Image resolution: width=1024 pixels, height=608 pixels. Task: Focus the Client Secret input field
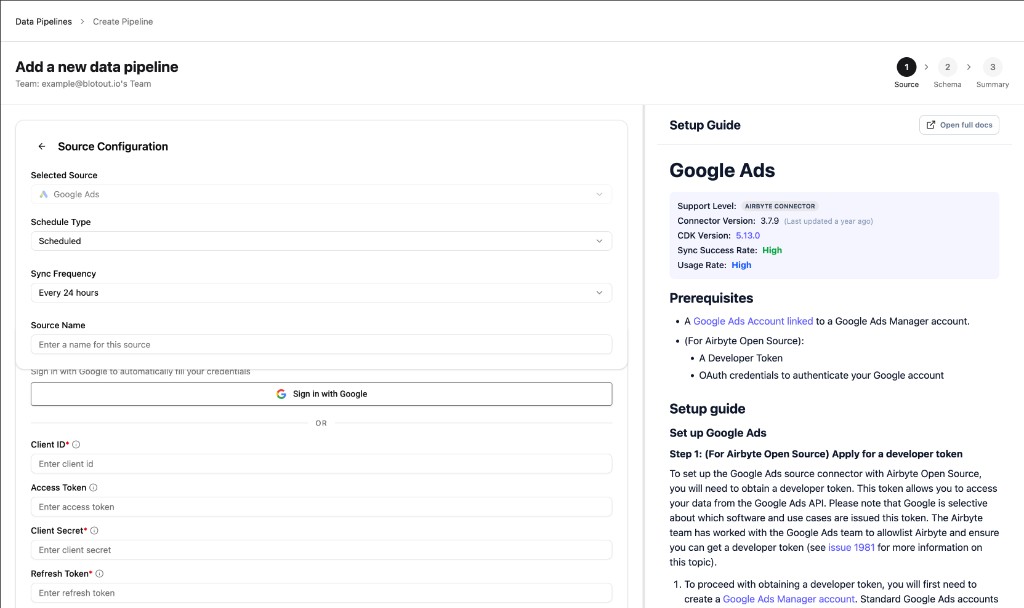coord(321,550)
